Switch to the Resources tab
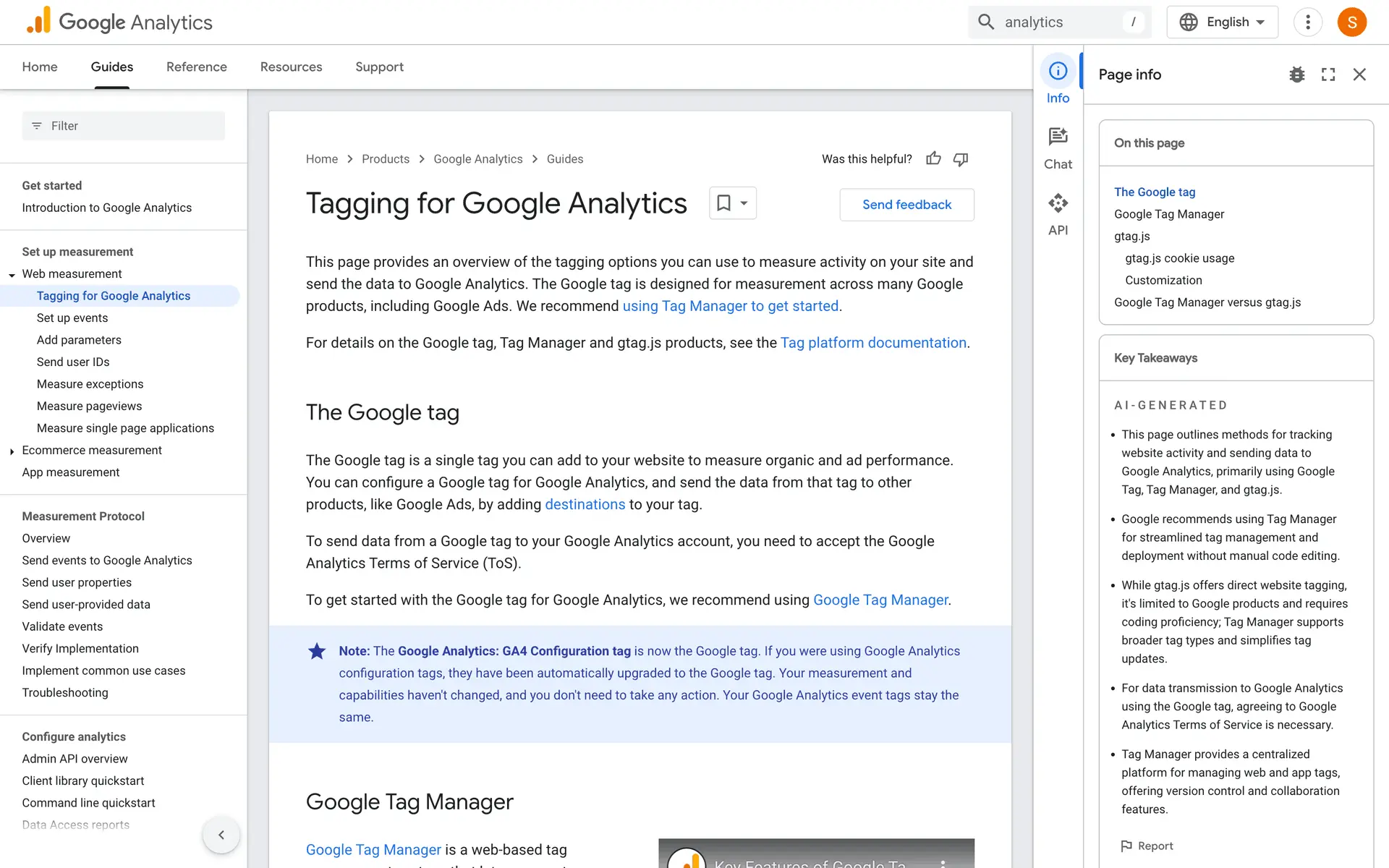Viewport: 1389px width, 868px height. click(291, 67)
